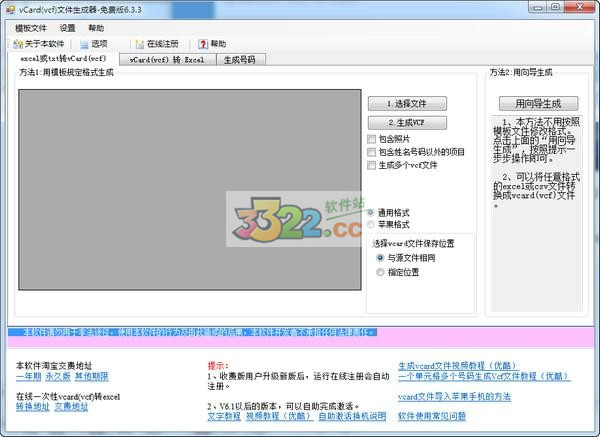The image size is (600, 437).
Task: Click 选择vcard文件保存位置 group label
Action: point(413,243)
